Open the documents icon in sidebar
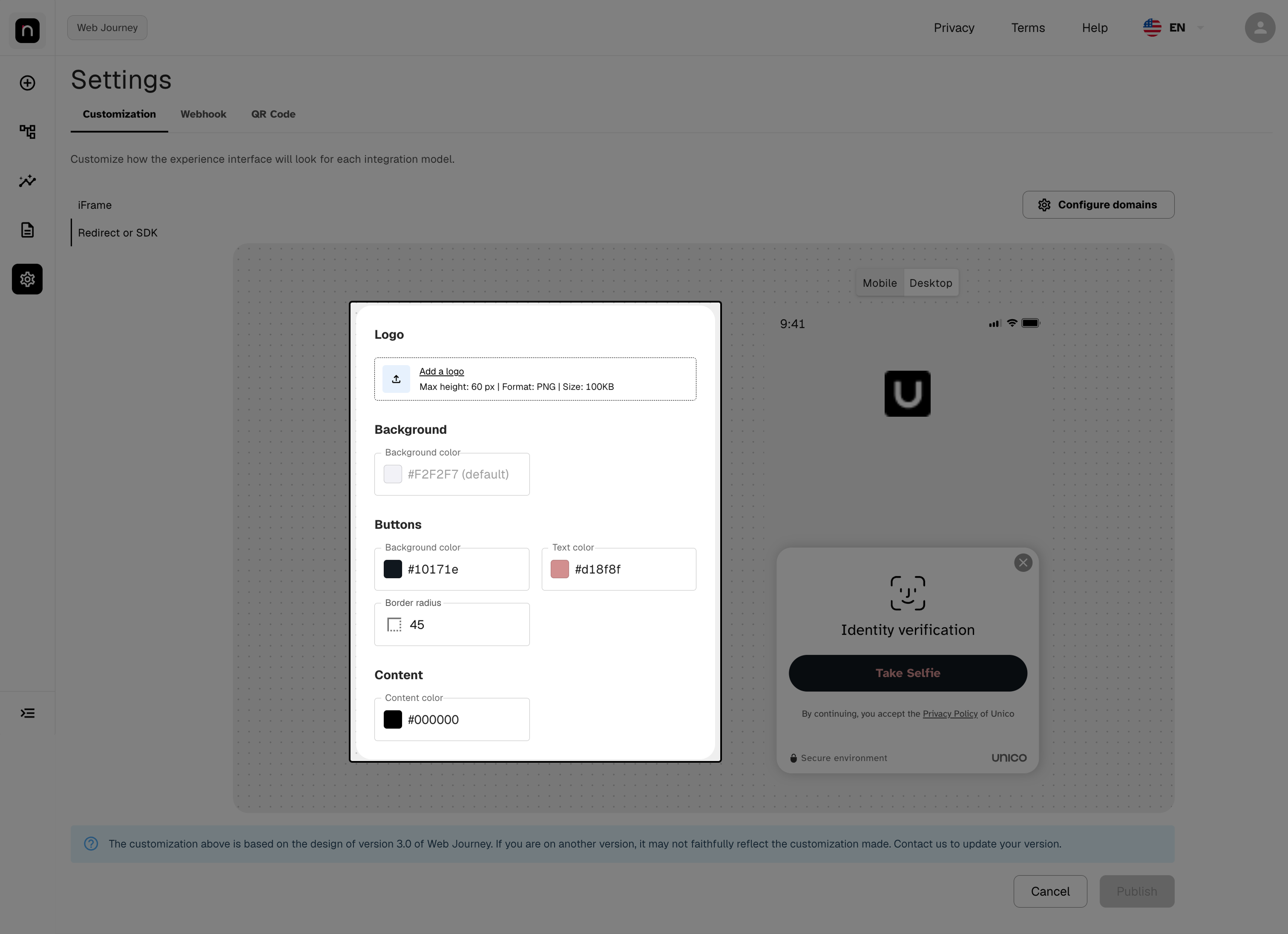This screenshot has height=934, width=1288. tap(27, 230)
